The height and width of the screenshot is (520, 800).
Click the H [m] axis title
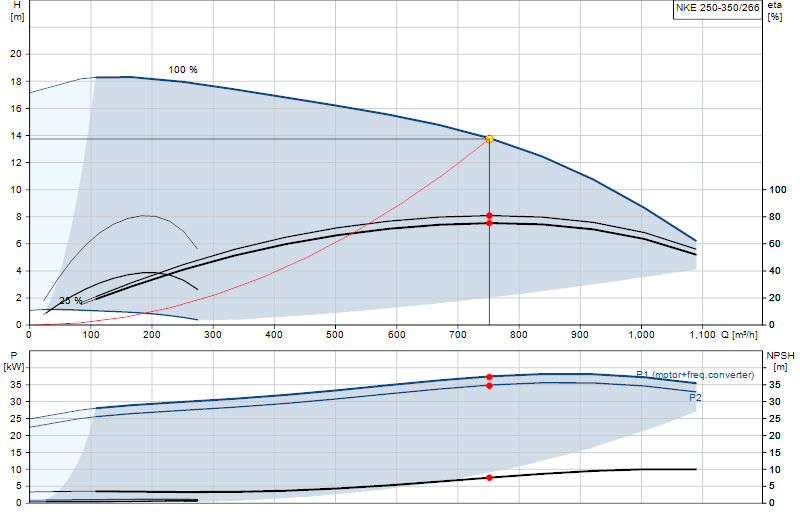17,11
